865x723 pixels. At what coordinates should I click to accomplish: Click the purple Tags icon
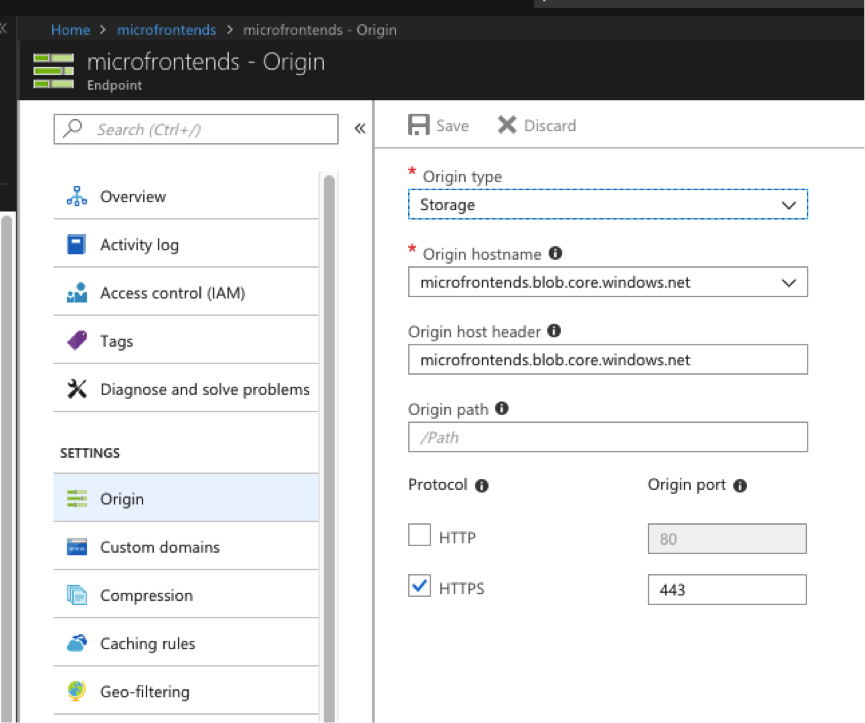(x=77, y=341)
